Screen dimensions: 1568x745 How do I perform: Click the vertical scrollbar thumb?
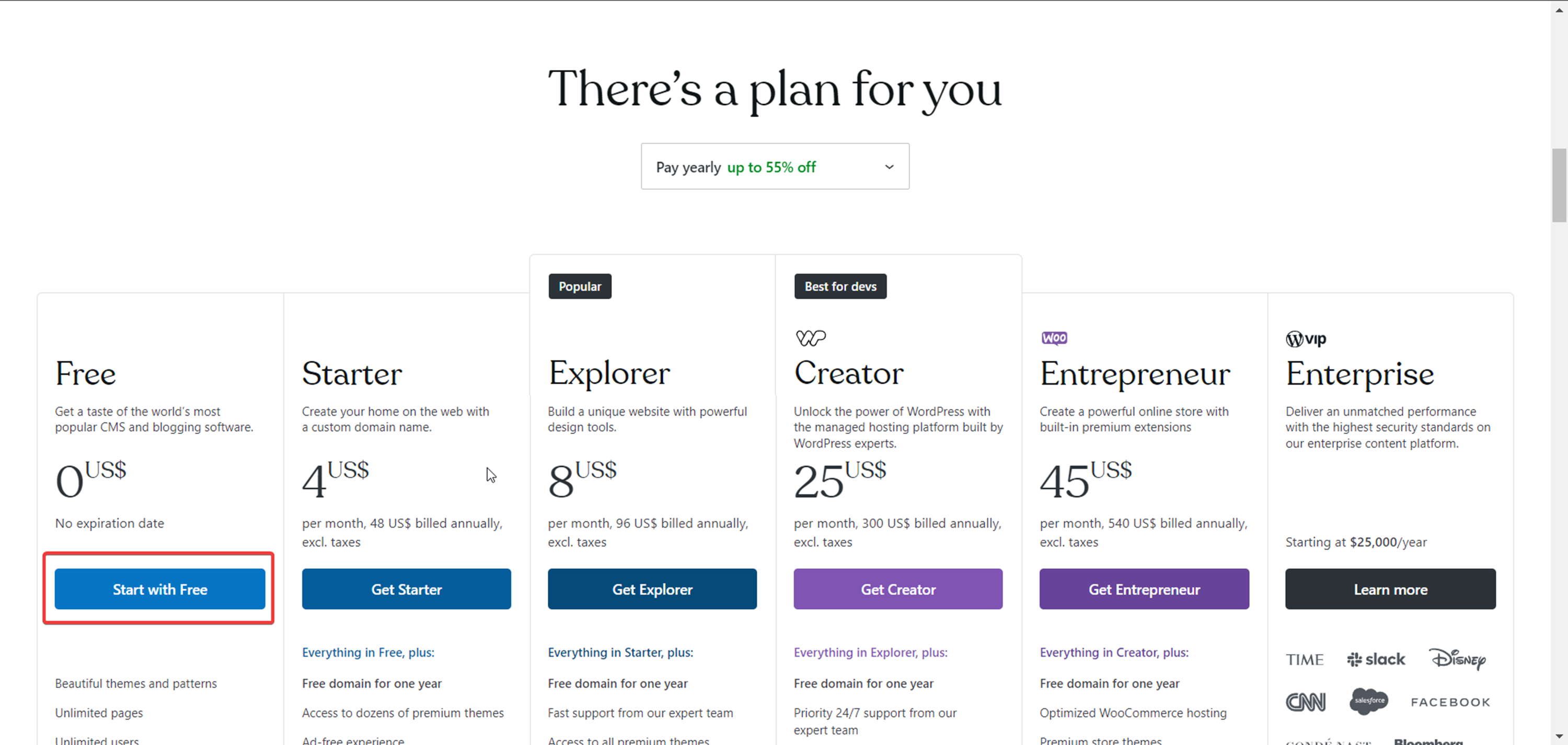1560,185
